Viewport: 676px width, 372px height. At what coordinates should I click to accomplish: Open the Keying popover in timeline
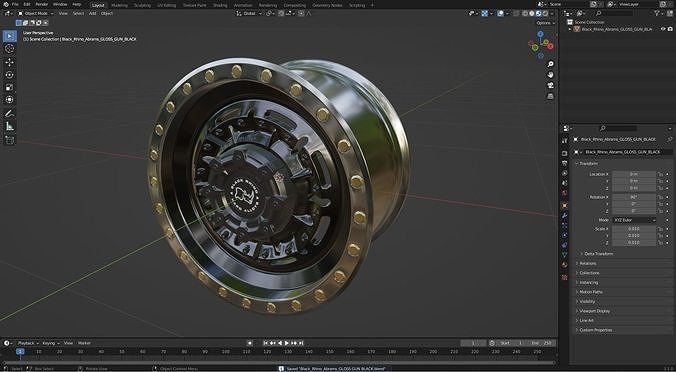(x=51, y=343)
